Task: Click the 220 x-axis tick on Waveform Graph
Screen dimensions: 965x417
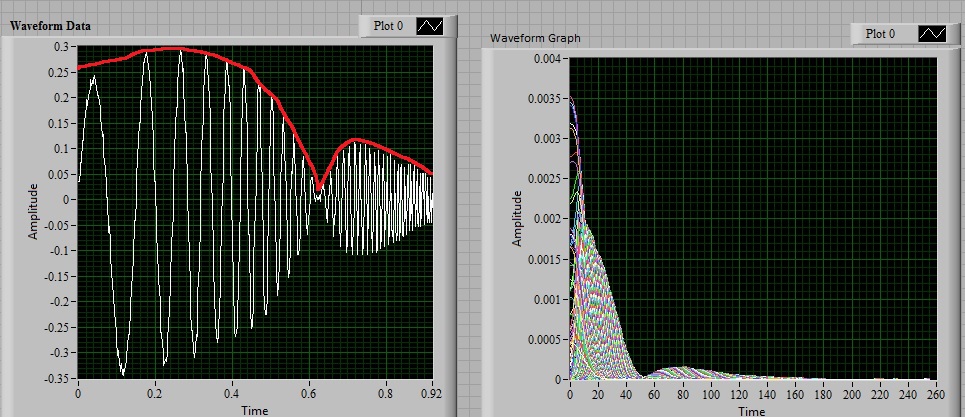Action: click(x=880, y=394)
